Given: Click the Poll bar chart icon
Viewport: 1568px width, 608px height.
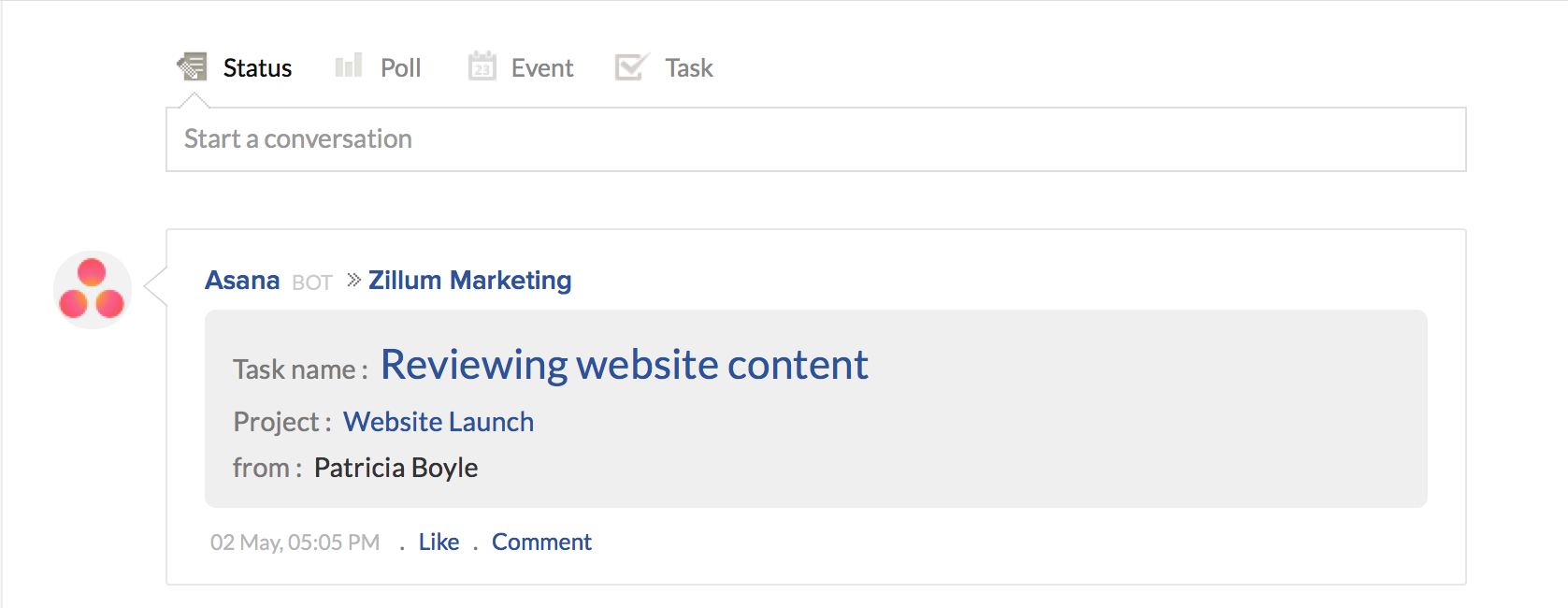Looking at the screenshot, I should pos(349,66).
